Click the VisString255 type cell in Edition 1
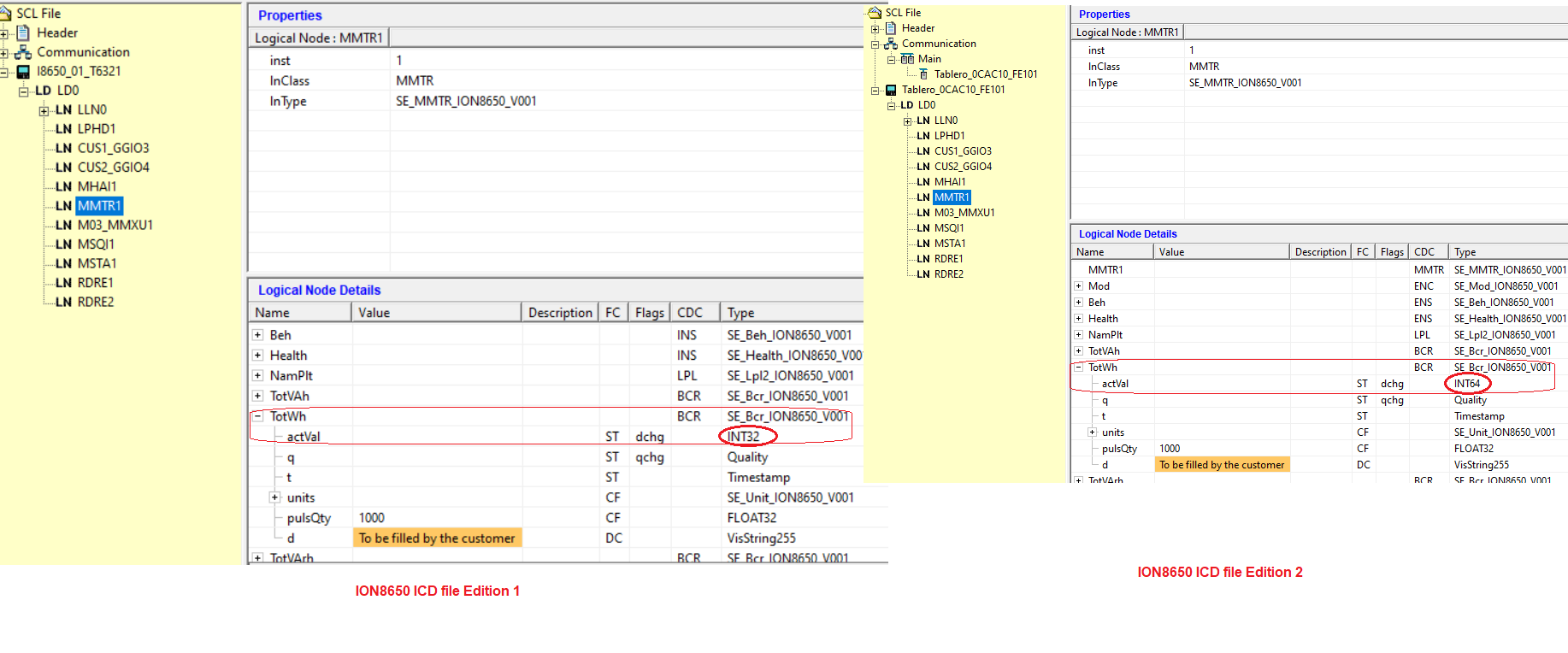Viewport: 1568px width, 653px height. (761, 538)
